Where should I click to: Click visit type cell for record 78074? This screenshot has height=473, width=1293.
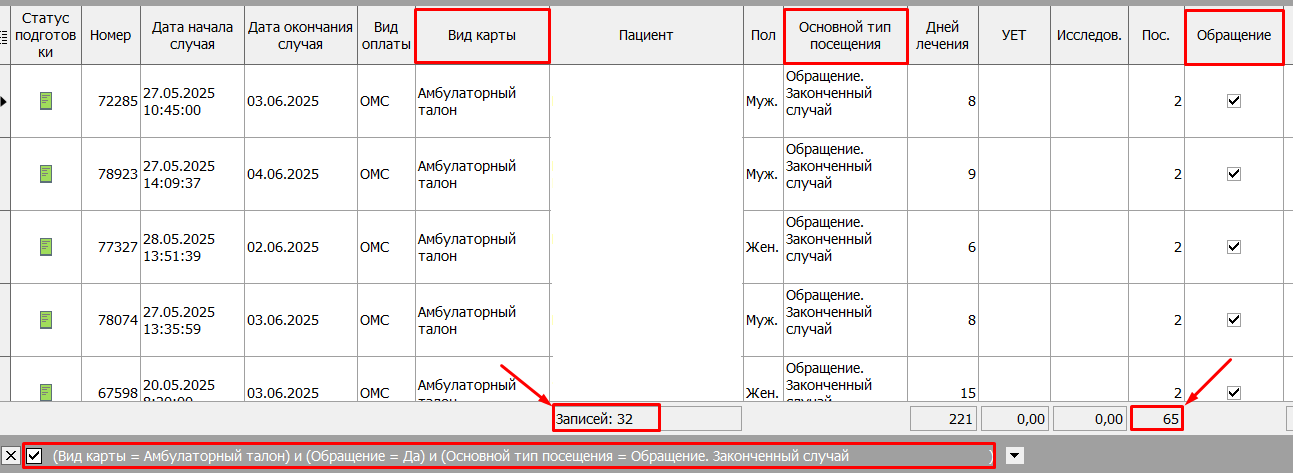(x=845, y=320)
